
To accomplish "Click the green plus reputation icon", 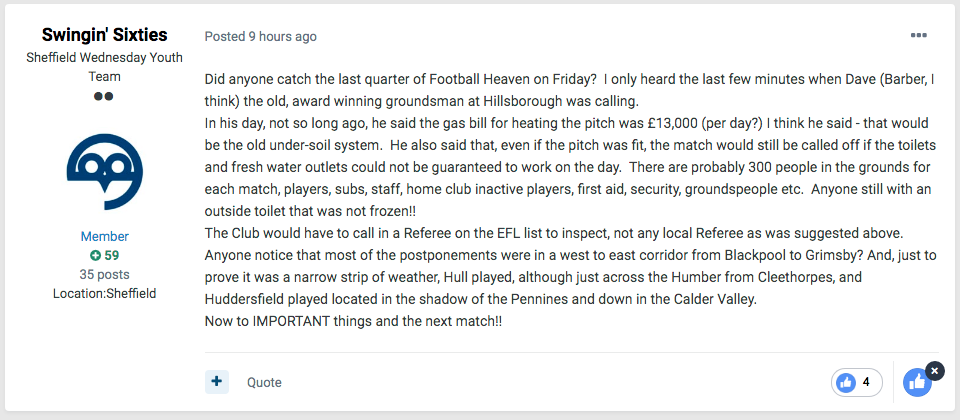I will coord(95,255).
